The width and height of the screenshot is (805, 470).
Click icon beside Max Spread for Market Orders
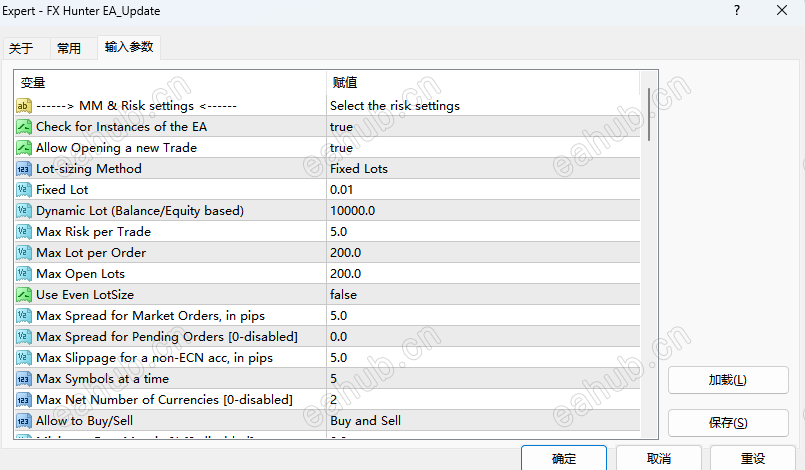(24, 316)
